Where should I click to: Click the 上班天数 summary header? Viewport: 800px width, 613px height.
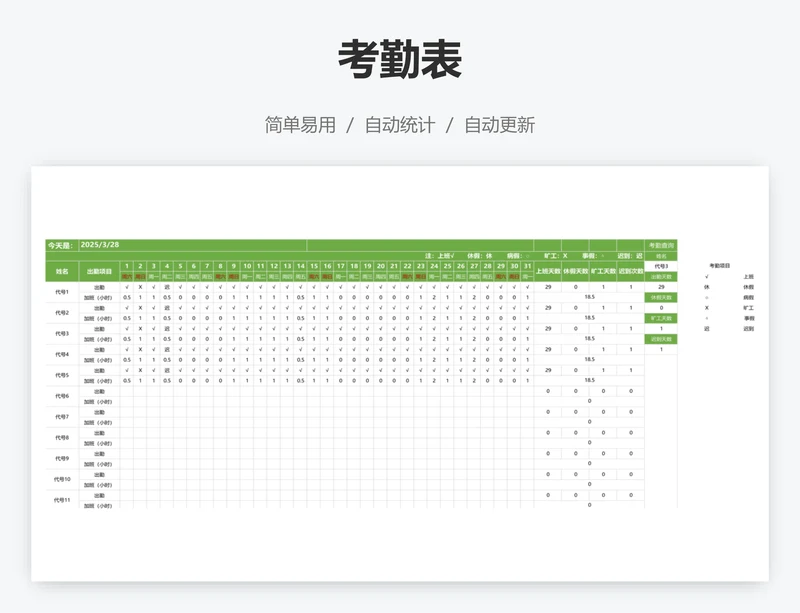(x=548, y=271)
